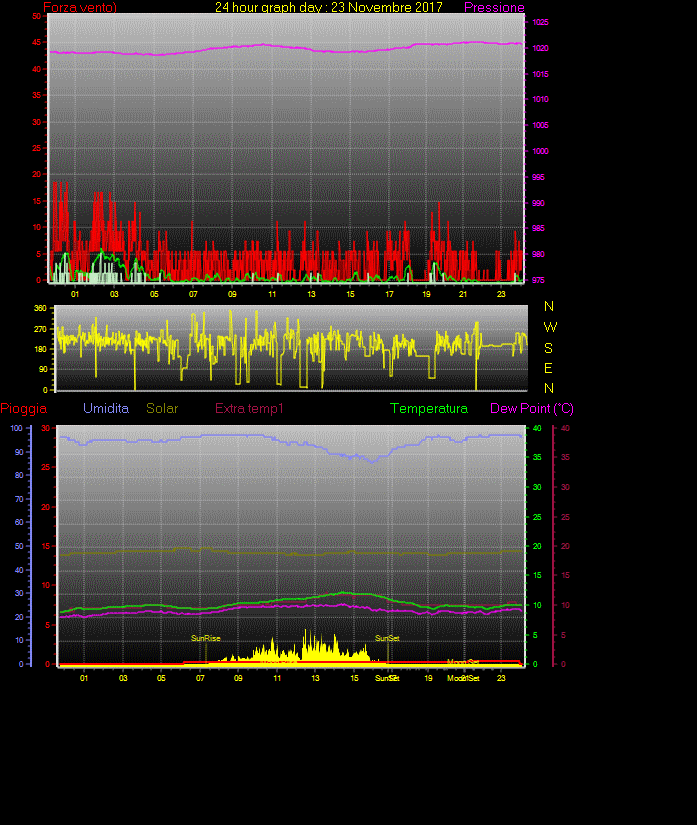The width and height of the screenshot is (697, 825).
Task: Click the '990' pressure axis value
Action: (x=538, y=203)
